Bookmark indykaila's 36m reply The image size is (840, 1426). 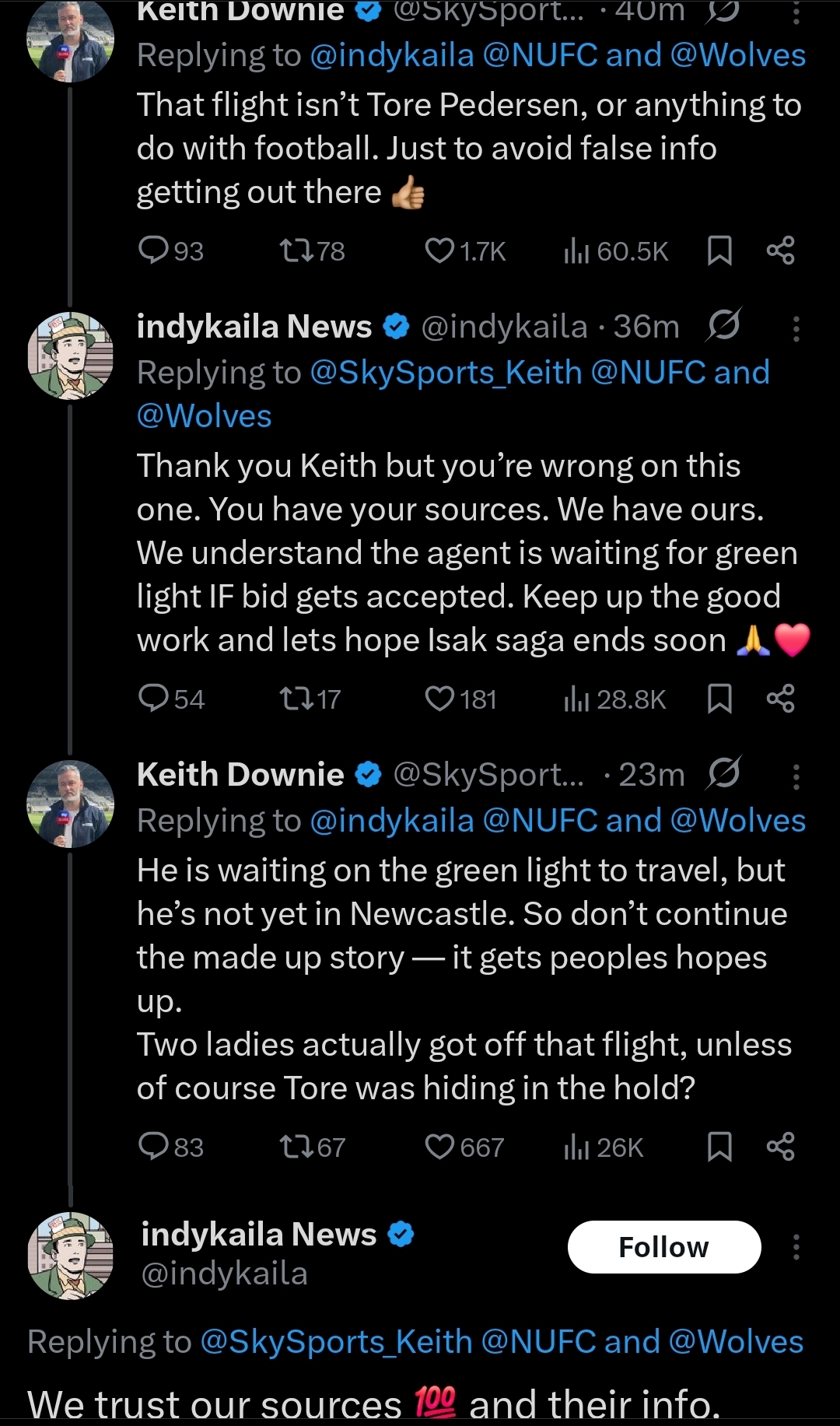(x=719, y=699)
